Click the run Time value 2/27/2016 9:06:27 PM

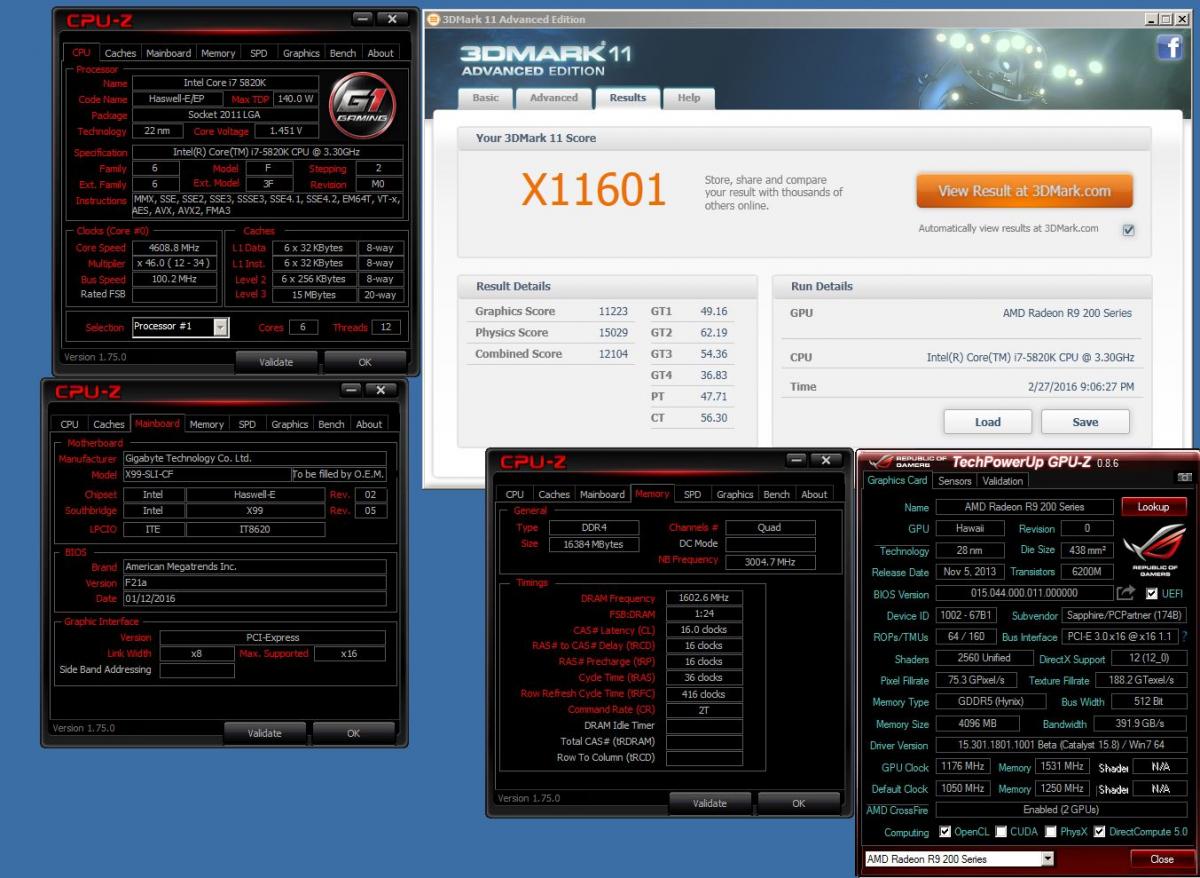(1081, 386)
